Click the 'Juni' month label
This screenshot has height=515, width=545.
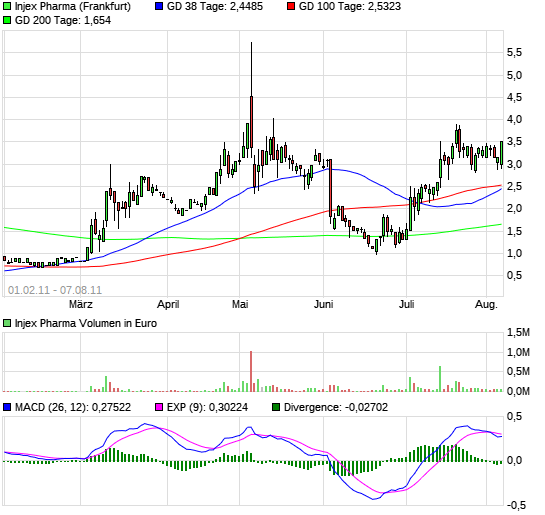324,304
